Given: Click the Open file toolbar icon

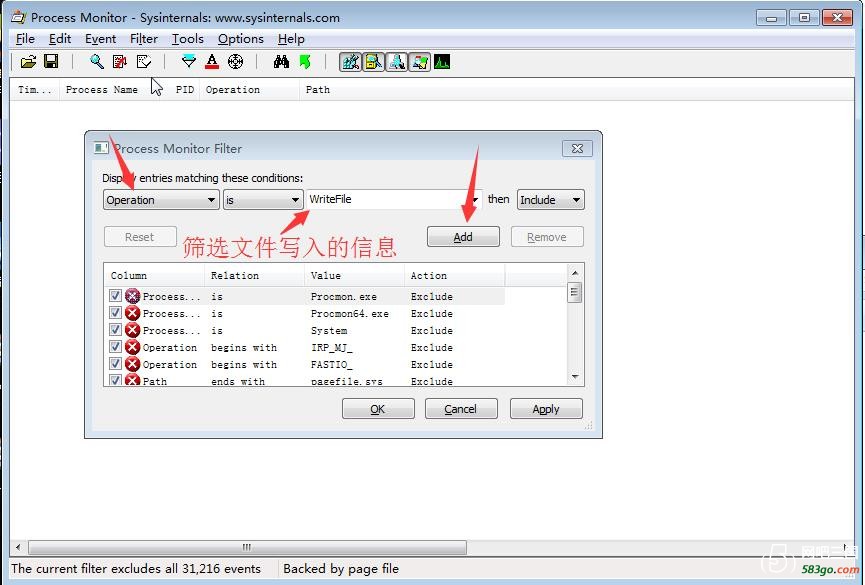Looking at the screenshot, I should tap(28, 62).
